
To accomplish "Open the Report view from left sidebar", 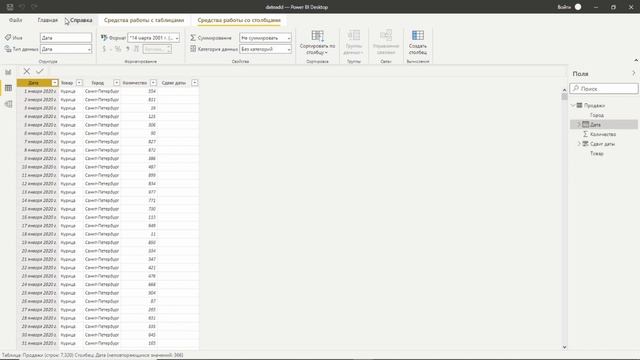I will point(8,72).
